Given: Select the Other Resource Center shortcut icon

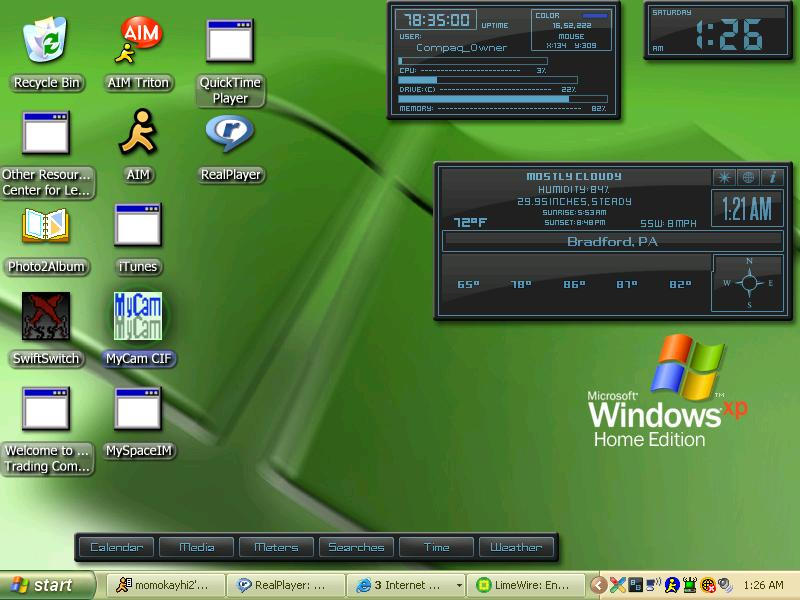Looking at the screenshot, I should 46,133.
